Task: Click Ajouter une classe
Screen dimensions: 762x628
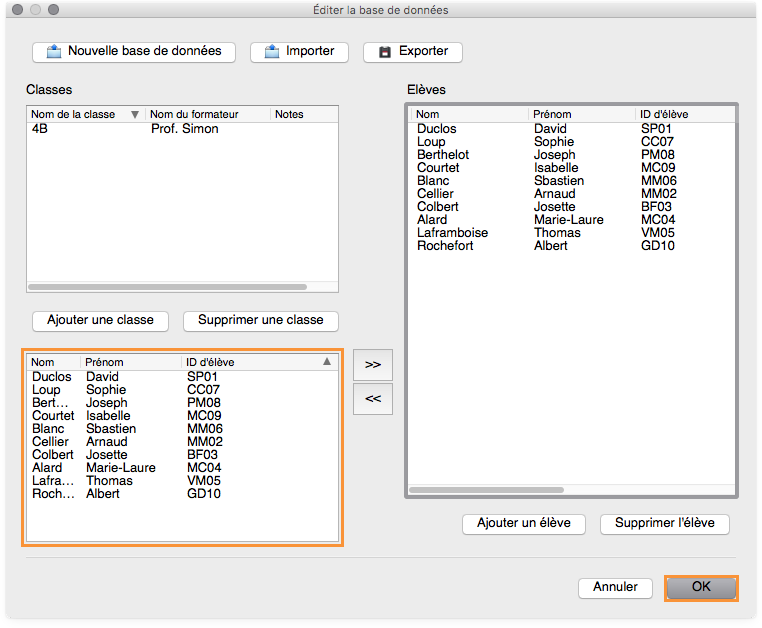Action: tap(100, 320)
